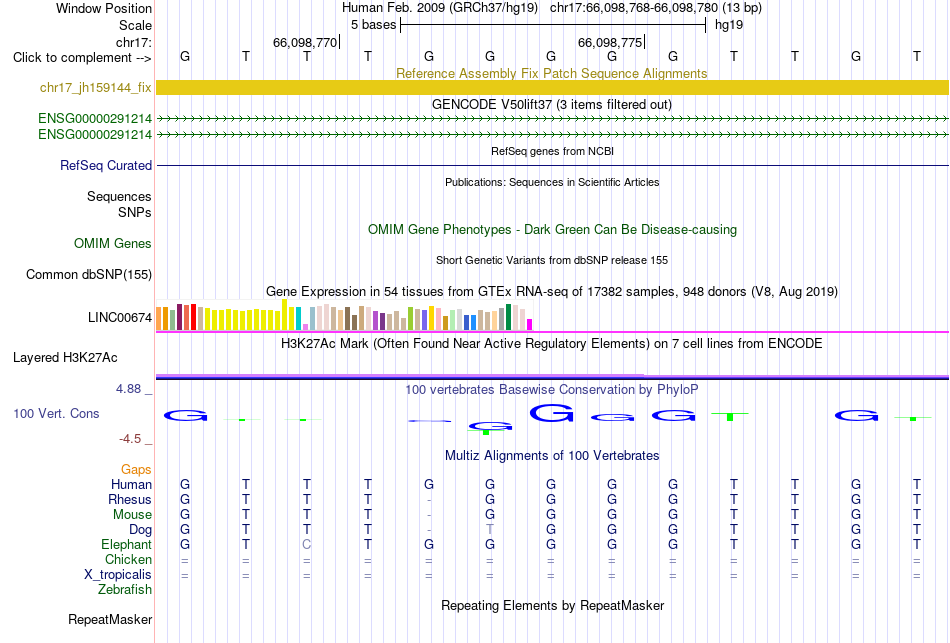Screen dimensions: 950x643
Task: Click the upper ENSG00000291214 transcript label
Action: 95,118
